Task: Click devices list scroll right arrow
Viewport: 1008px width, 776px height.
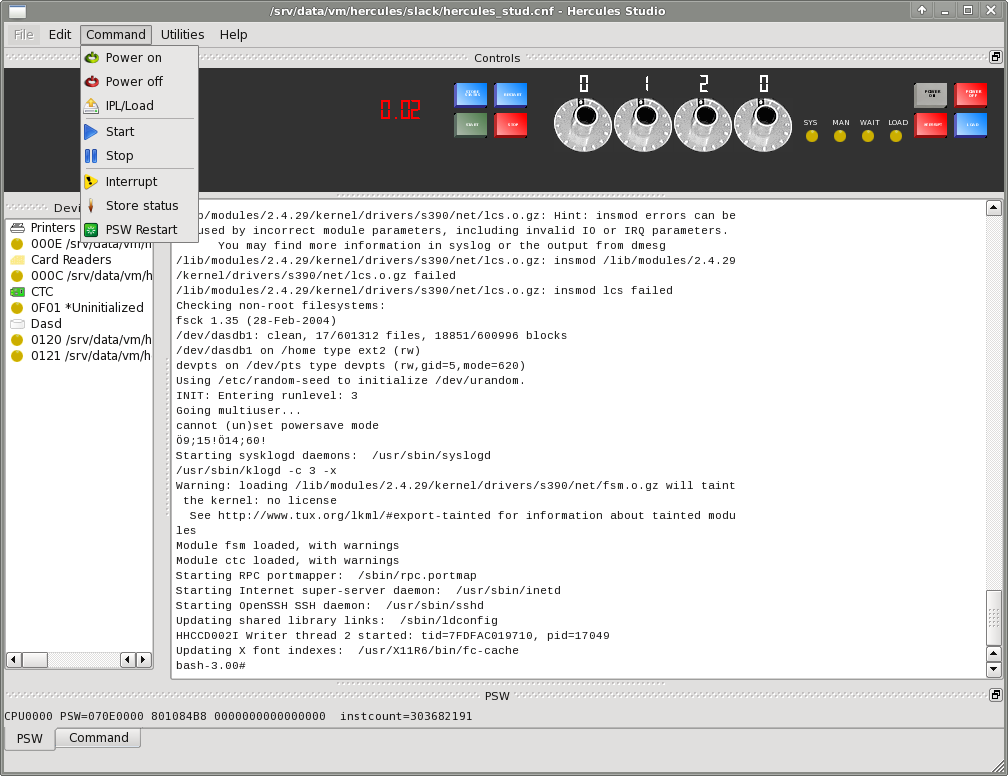Action: coord(143,660)
